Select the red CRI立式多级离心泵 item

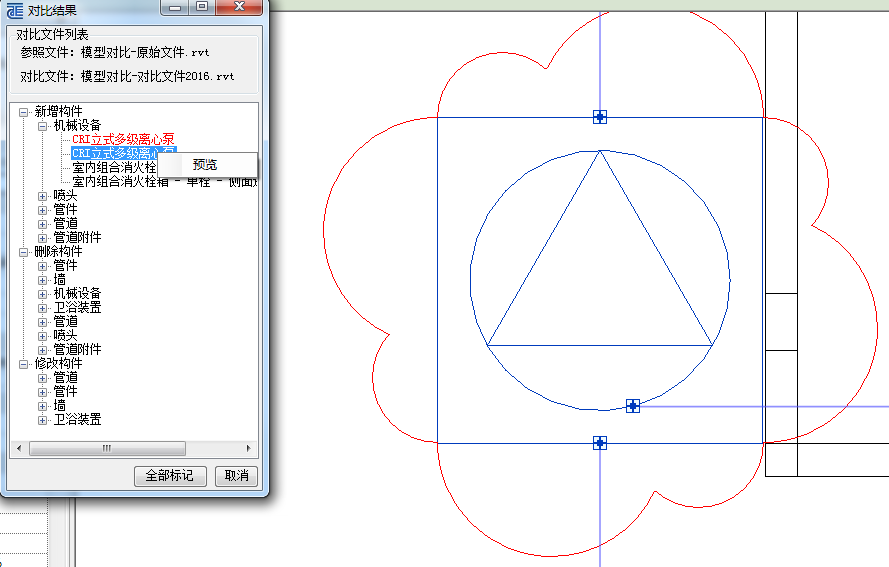123,139
